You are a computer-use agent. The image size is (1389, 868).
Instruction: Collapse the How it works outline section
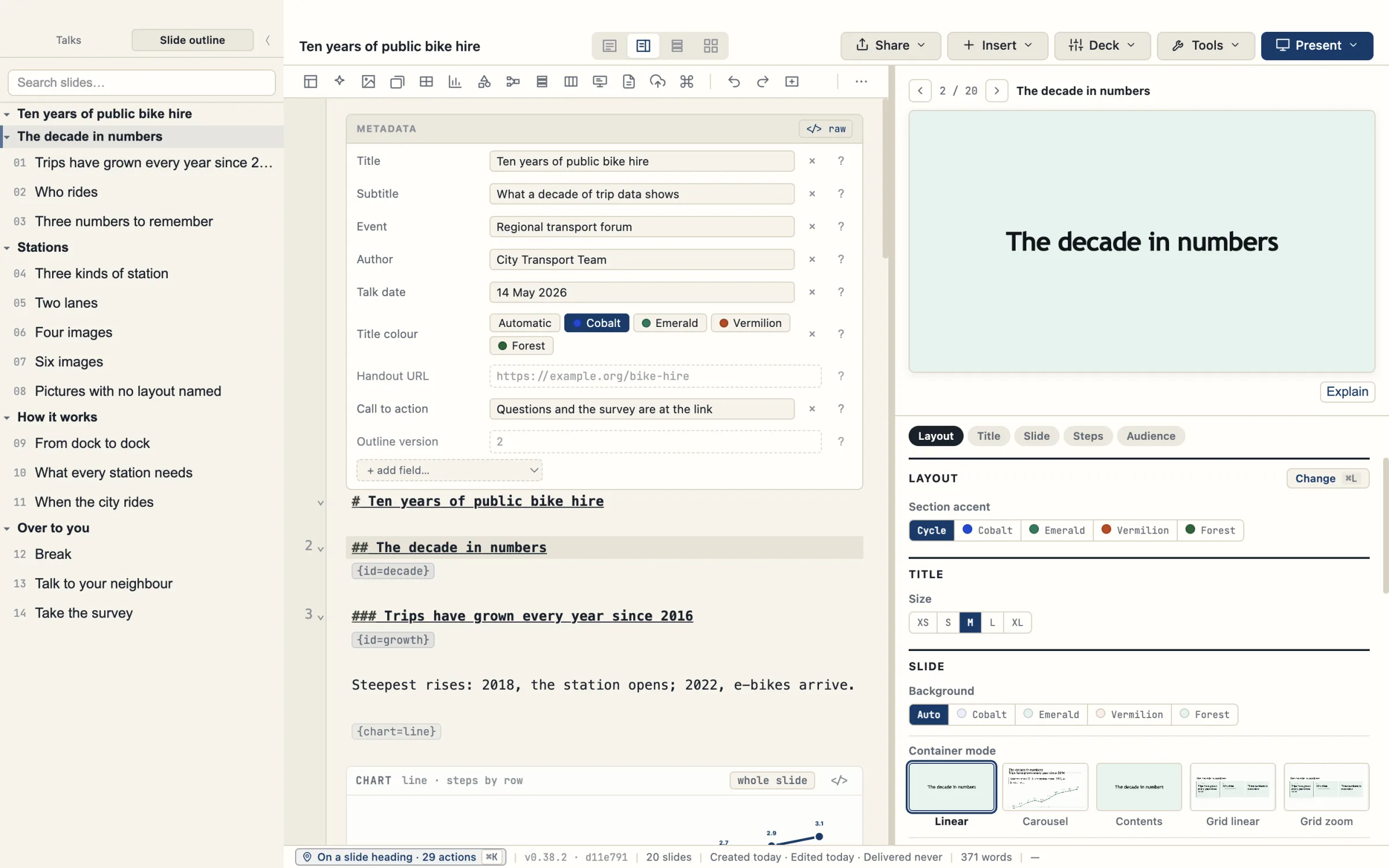pyautogui.click(x=7, y=417)
